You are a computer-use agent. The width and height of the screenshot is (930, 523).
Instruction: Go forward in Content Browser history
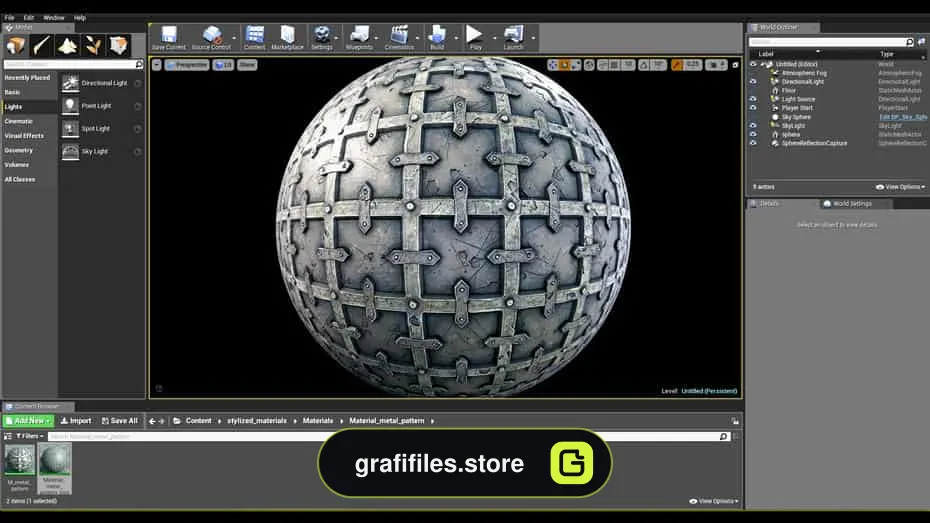161,421
